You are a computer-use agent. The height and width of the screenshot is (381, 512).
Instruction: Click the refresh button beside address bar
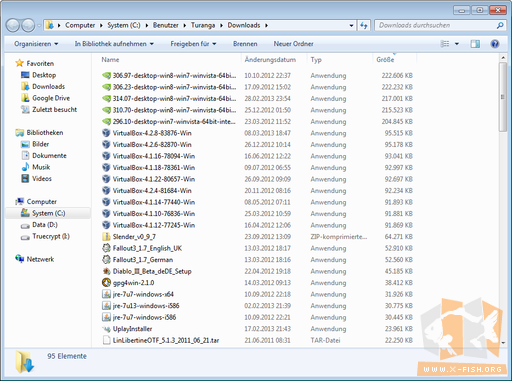(x=364, y=25)
